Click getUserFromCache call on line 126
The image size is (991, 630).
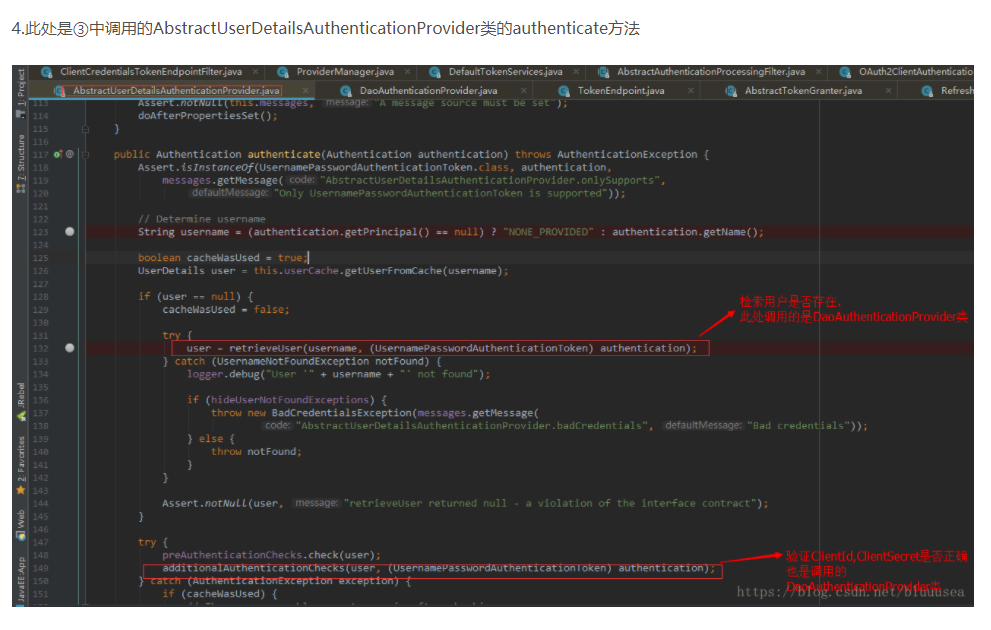393,270
